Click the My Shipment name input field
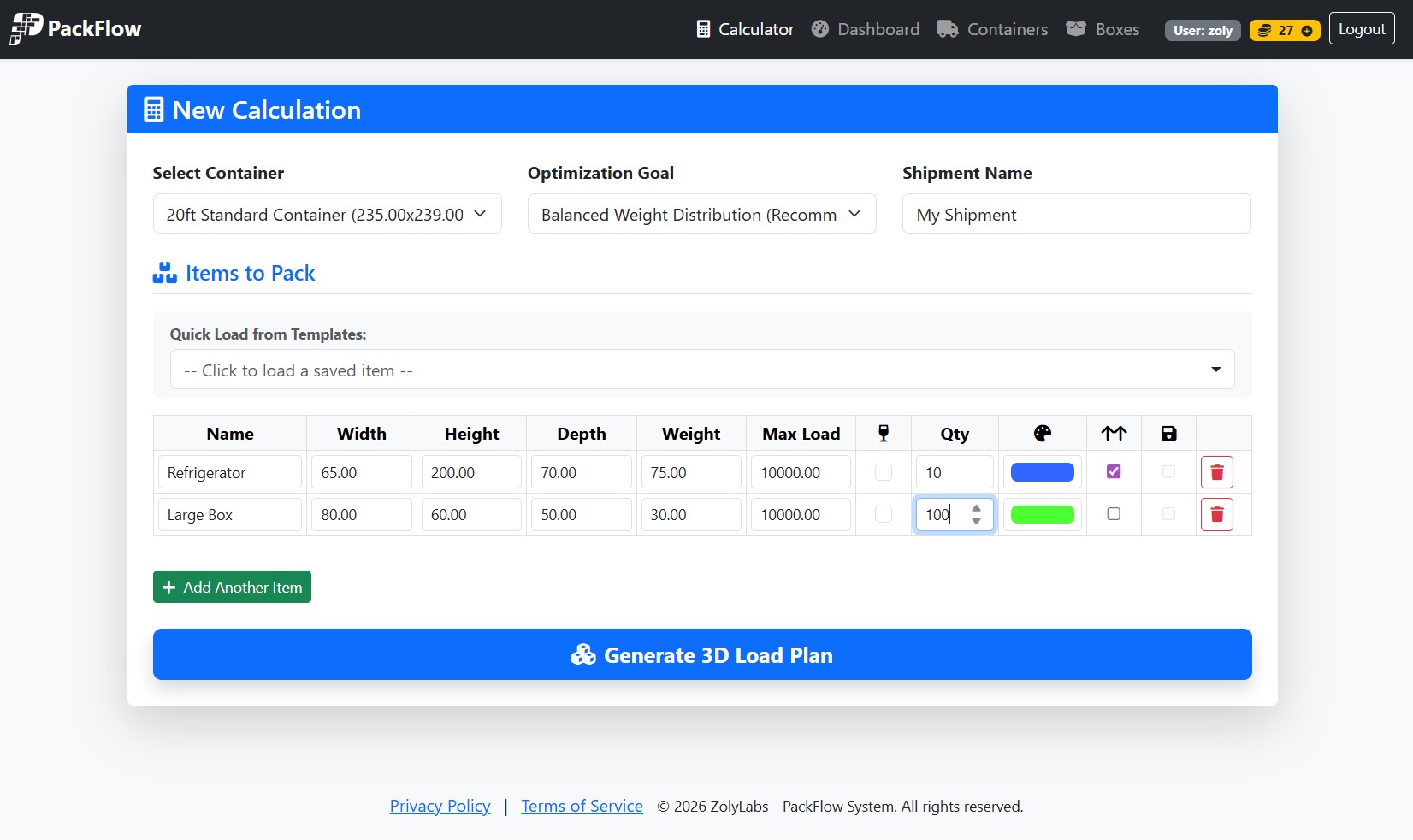Image resolution: width=1413 pixels, height=840 pixels. [1076, 214]
